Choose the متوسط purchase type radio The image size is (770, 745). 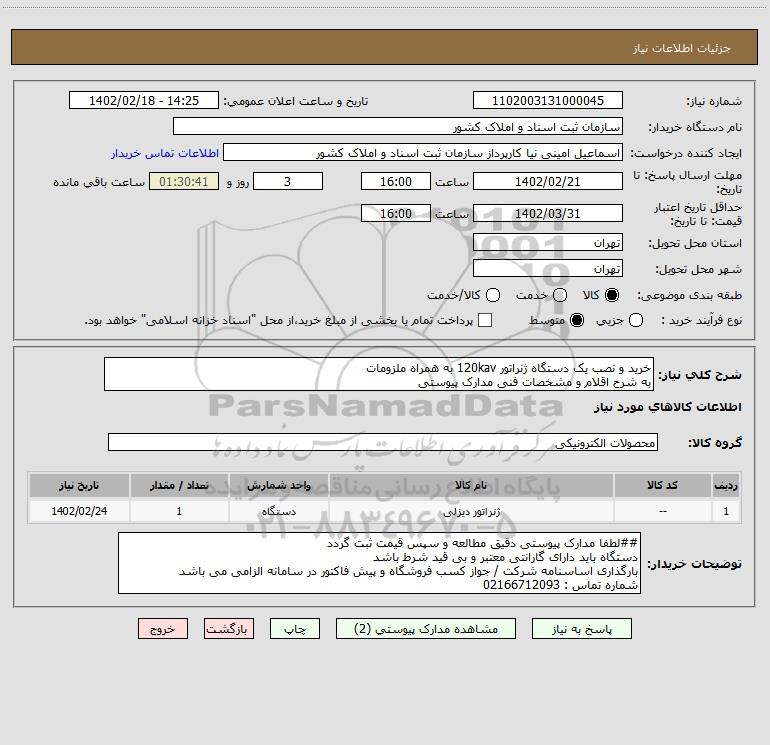(577, 320)
